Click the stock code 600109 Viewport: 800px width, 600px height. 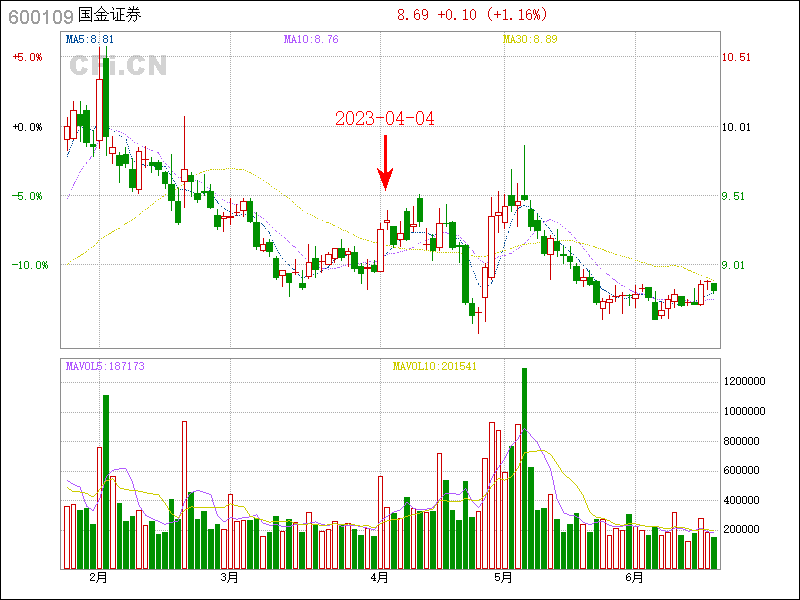pos(37,16)
